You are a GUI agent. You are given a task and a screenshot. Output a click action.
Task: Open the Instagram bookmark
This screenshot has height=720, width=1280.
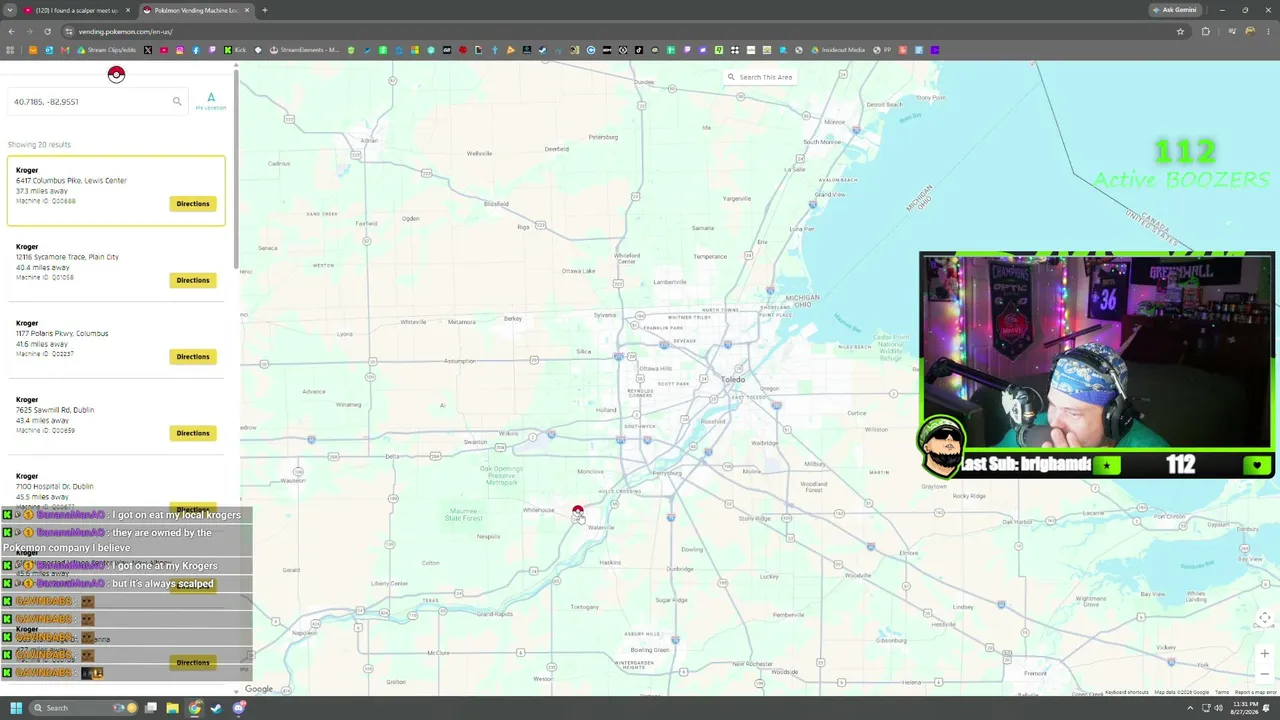click(180, 50)
